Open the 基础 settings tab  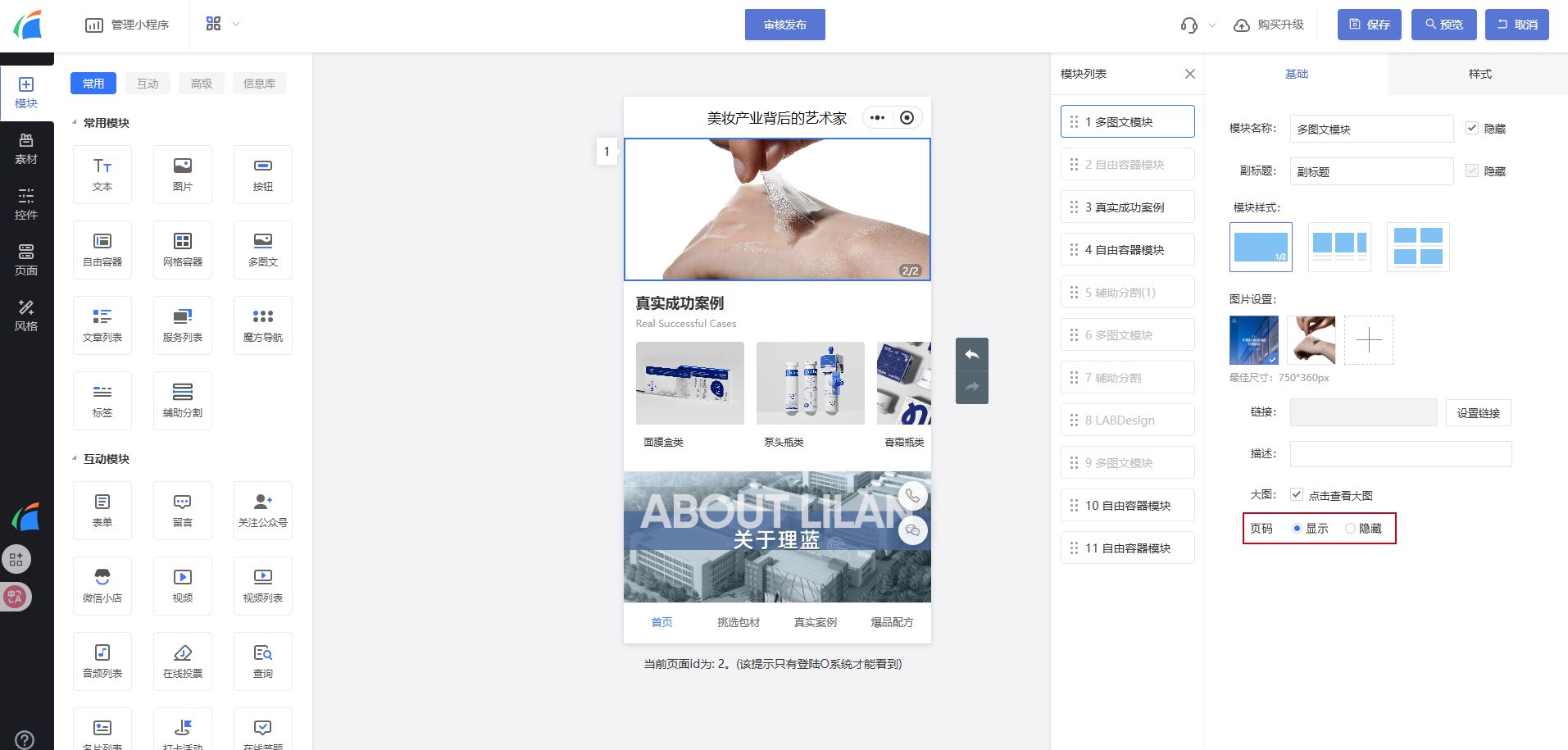[1297, 74]
